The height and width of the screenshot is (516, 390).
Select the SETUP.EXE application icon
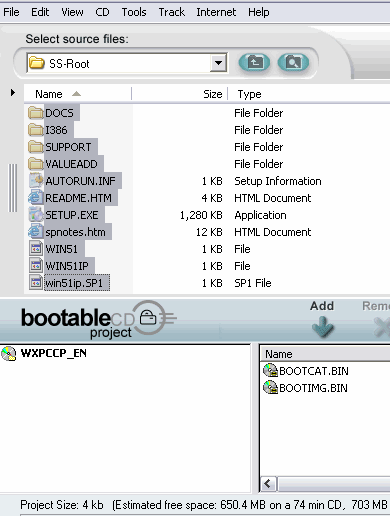[36, 215]
